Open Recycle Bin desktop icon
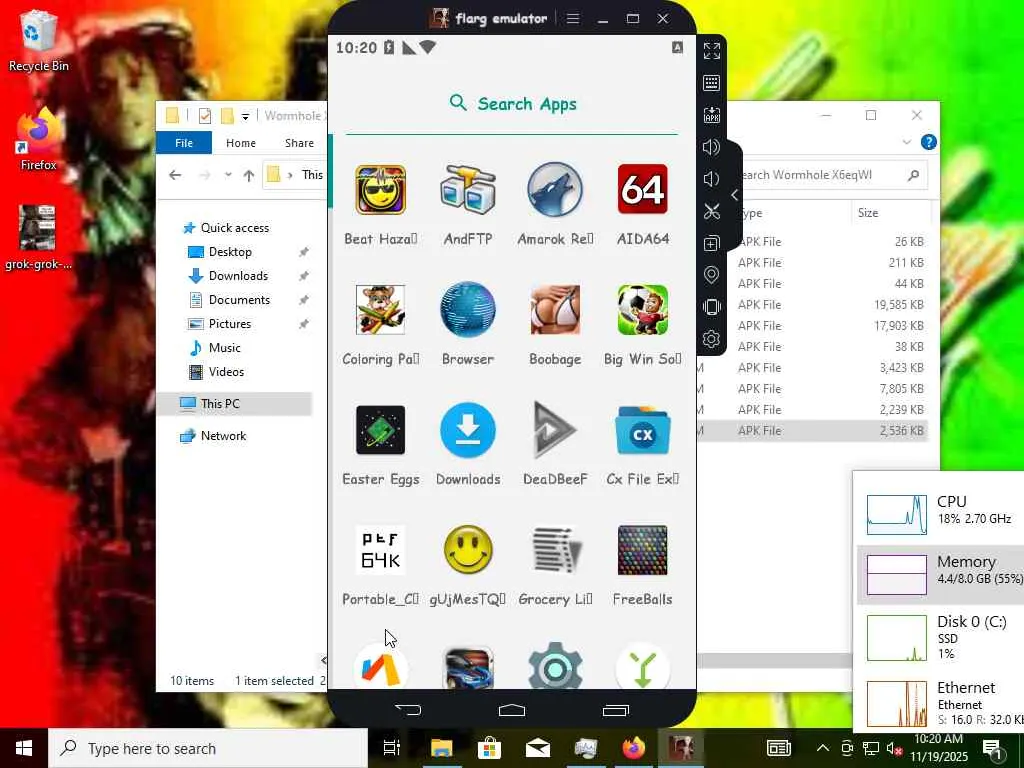 (x=39, y=42)
